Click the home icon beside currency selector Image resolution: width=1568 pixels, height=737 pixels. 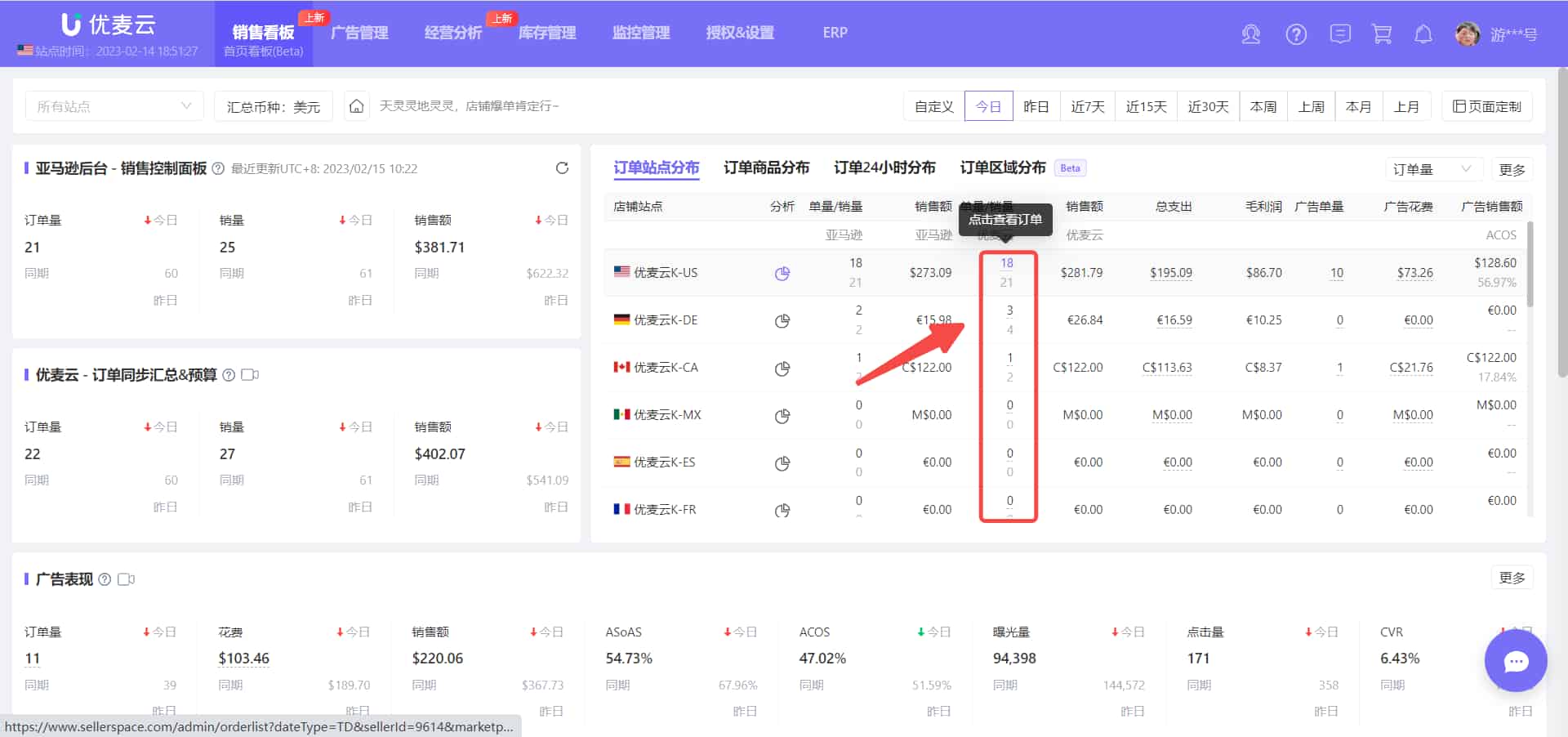(356, 106)
